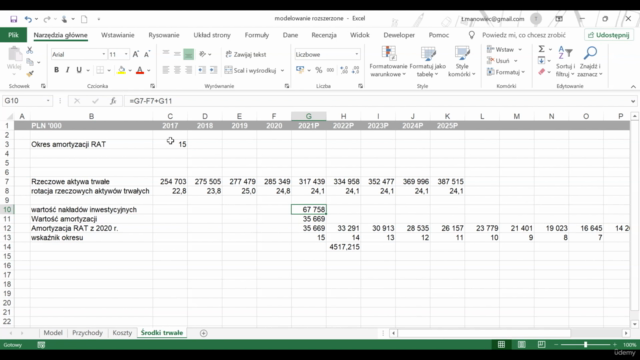Image resolution: width=640 pixels, height=360 pixels.
Task: Open Sortuj i filtruj menu
Action: click(x=565, y=61)
